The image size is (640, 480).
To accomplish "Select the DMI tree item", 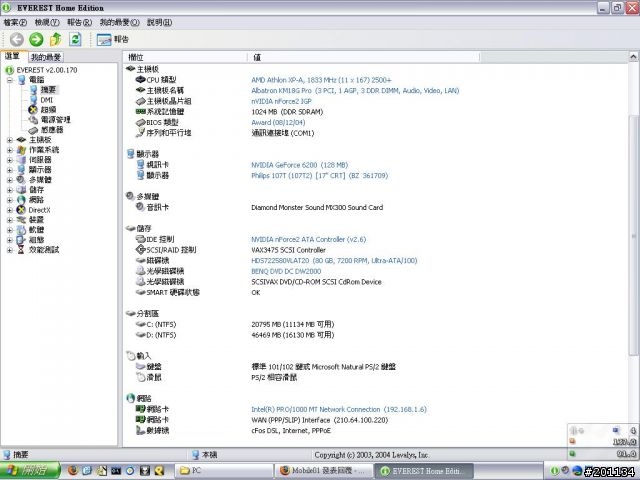I will coord(47,100).
